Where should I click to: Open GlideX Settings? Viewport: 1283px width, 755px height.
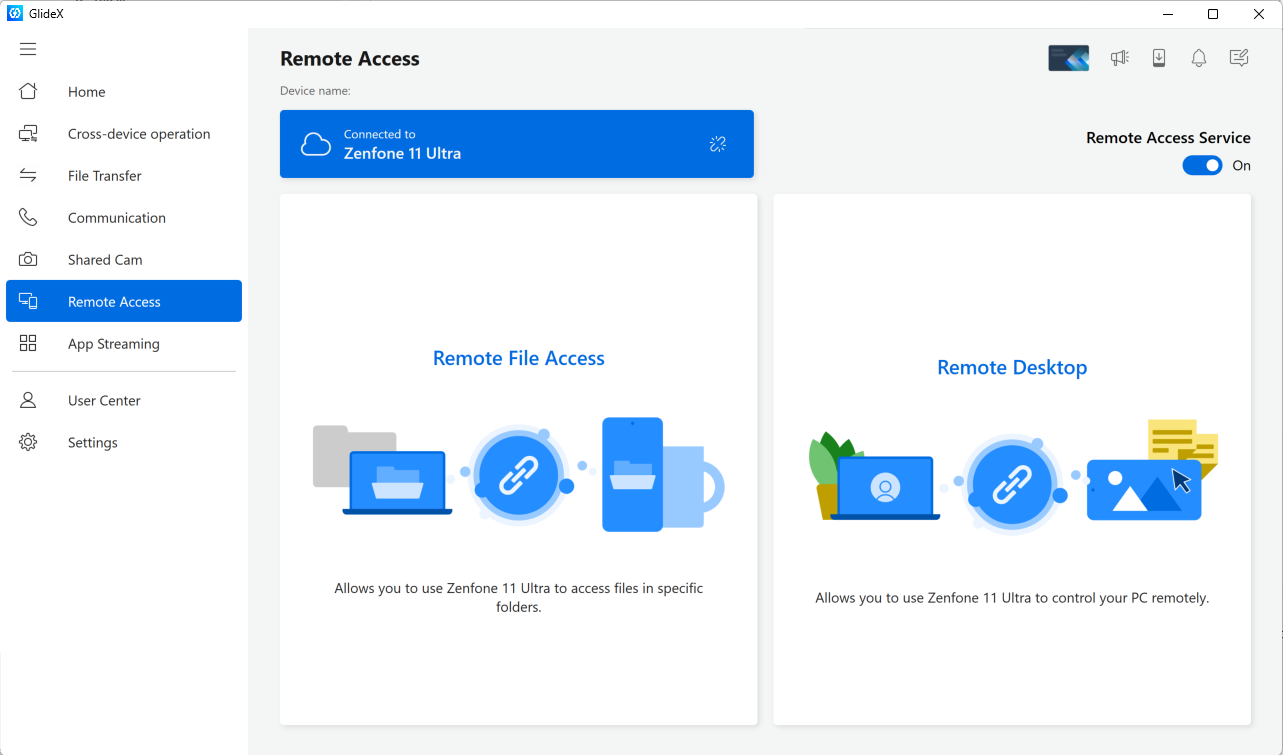pos(92,442)
